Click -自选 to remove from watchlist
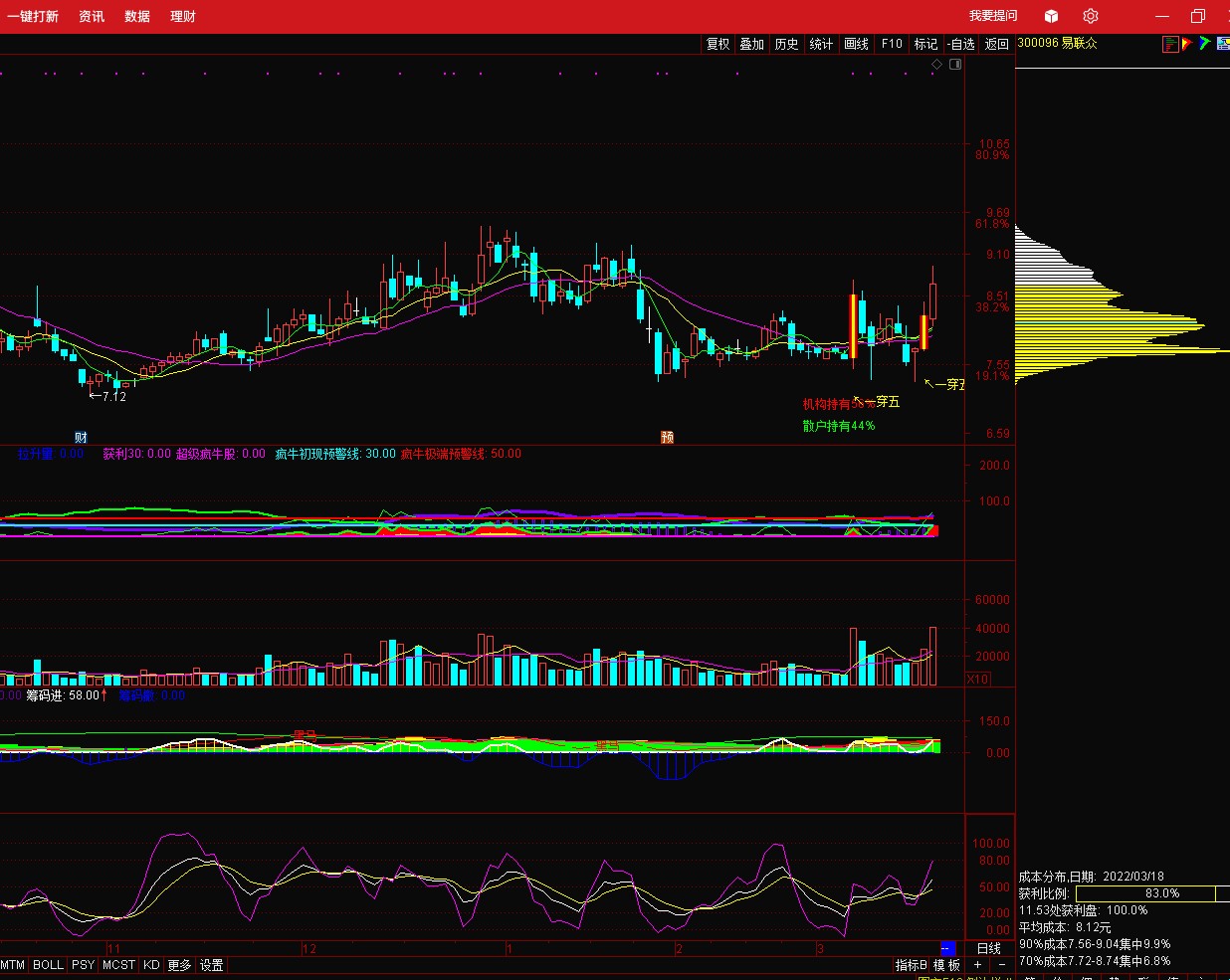This screenshot has height=980, width=1230. pos(961,44)
